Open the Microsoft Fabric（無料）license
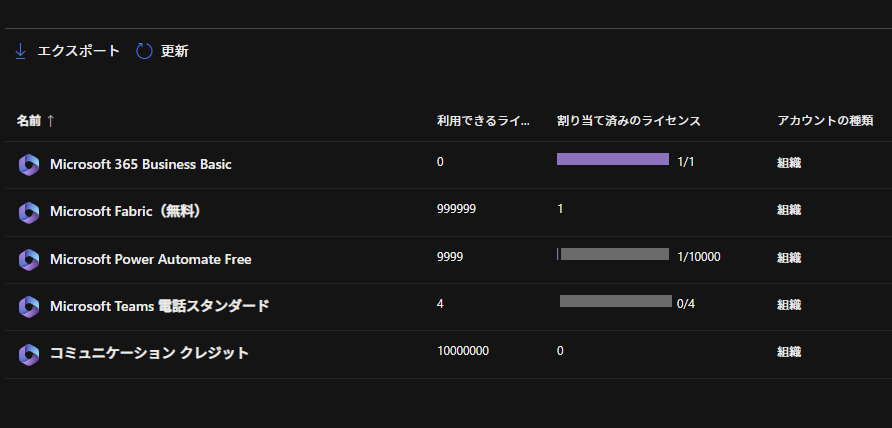 tap(126, 212)
